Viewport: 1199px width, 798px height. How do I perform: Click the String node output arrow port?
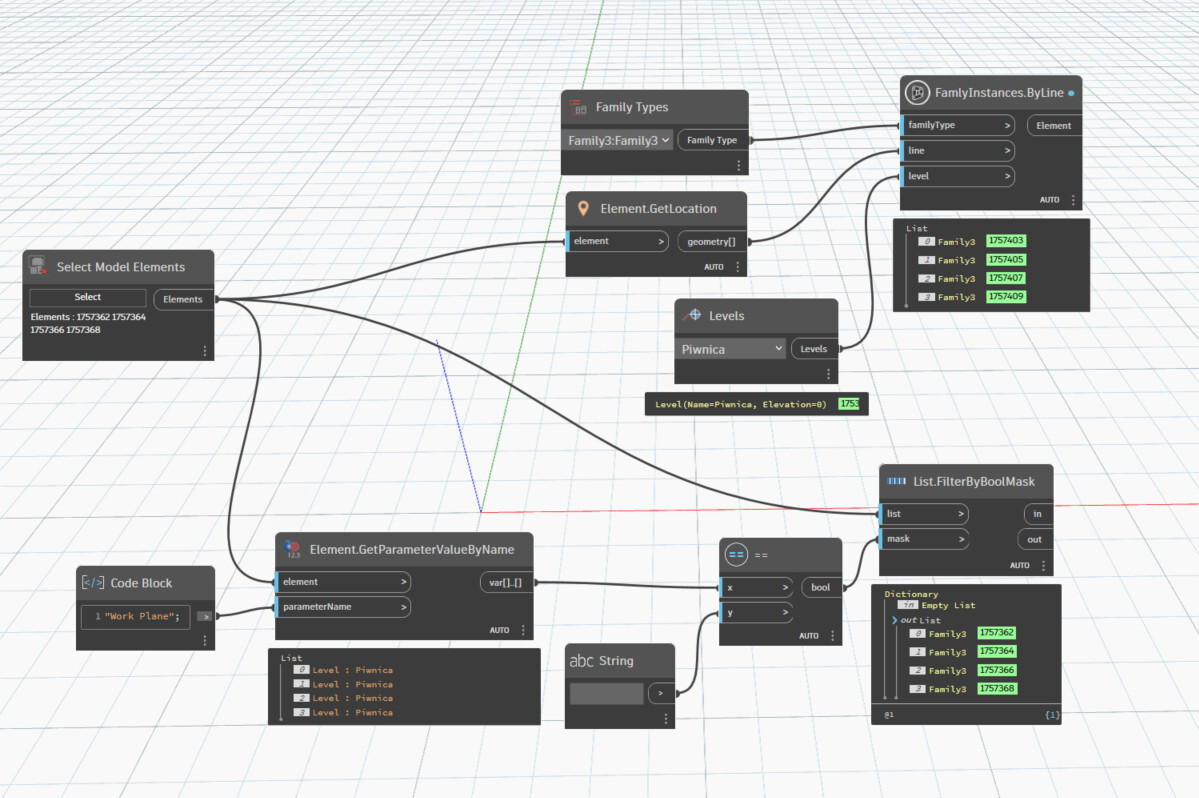[661, 693]
